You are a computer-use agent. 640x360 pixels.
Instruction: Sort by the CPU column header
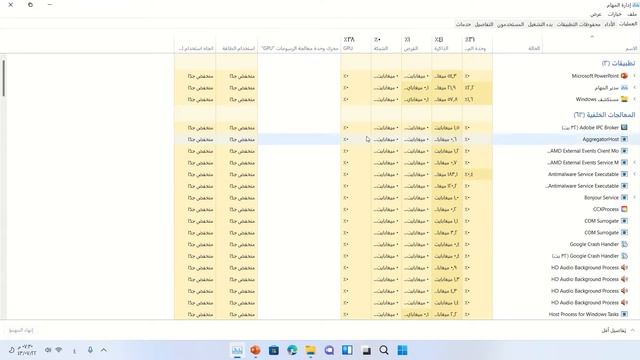point(477,44)
